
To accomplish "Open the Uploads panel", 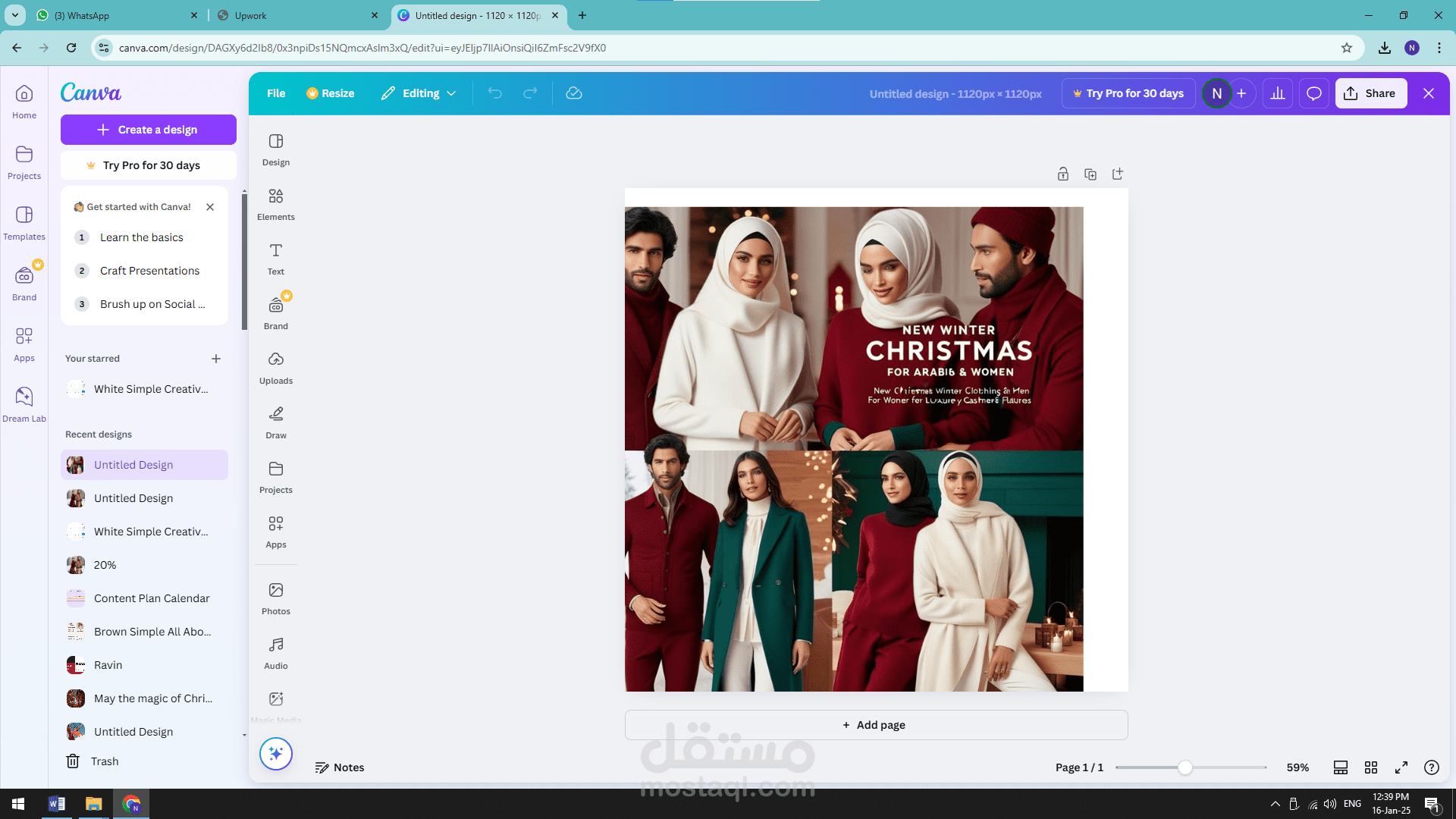I will tap(276, 368).
